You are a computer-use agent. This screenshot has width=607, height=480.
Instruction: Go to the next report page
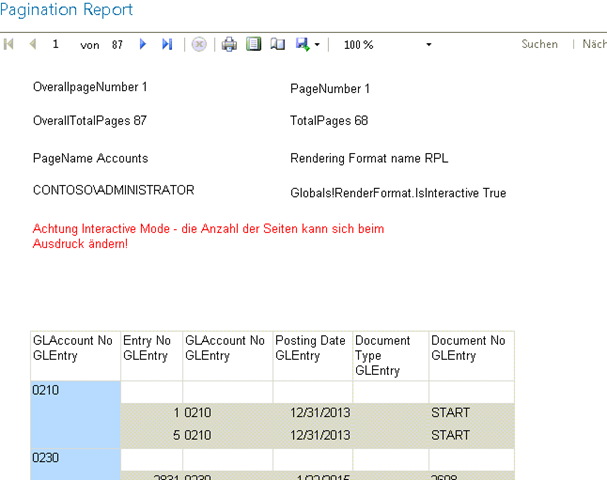point(143,45)
